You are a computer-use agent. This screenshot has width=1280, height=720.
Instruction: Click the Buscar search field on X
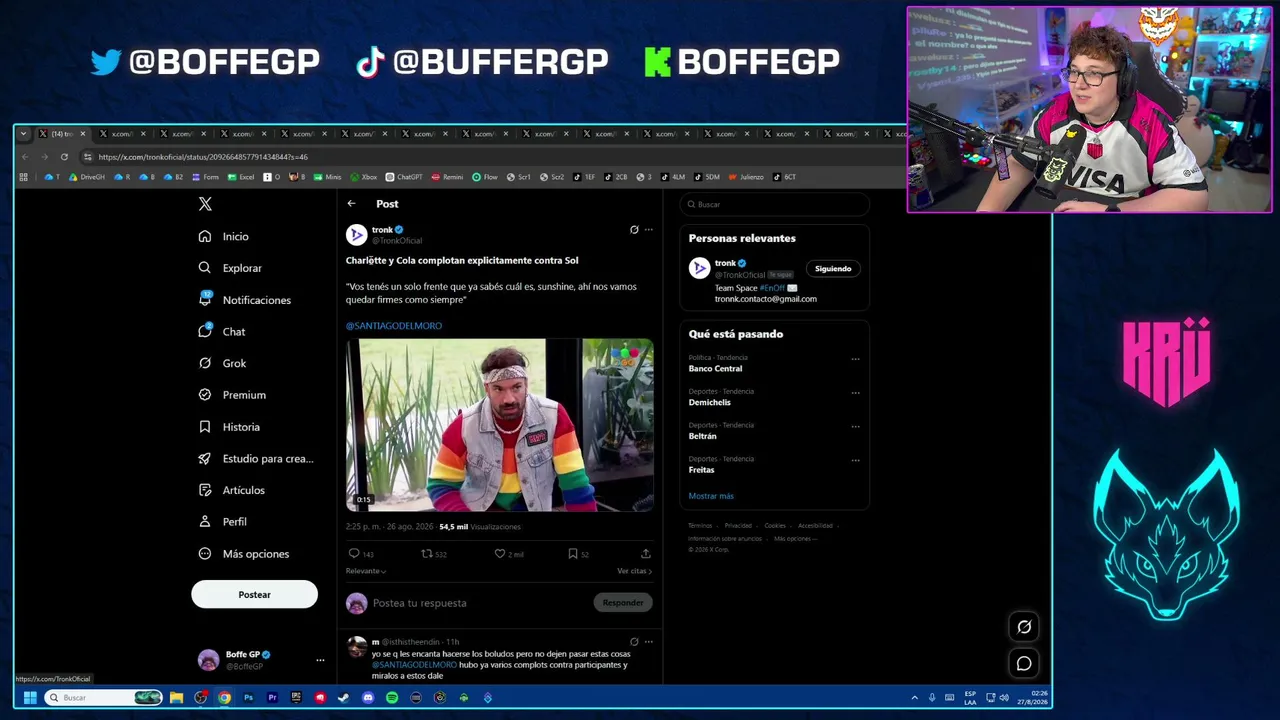(x=775, y=204)
